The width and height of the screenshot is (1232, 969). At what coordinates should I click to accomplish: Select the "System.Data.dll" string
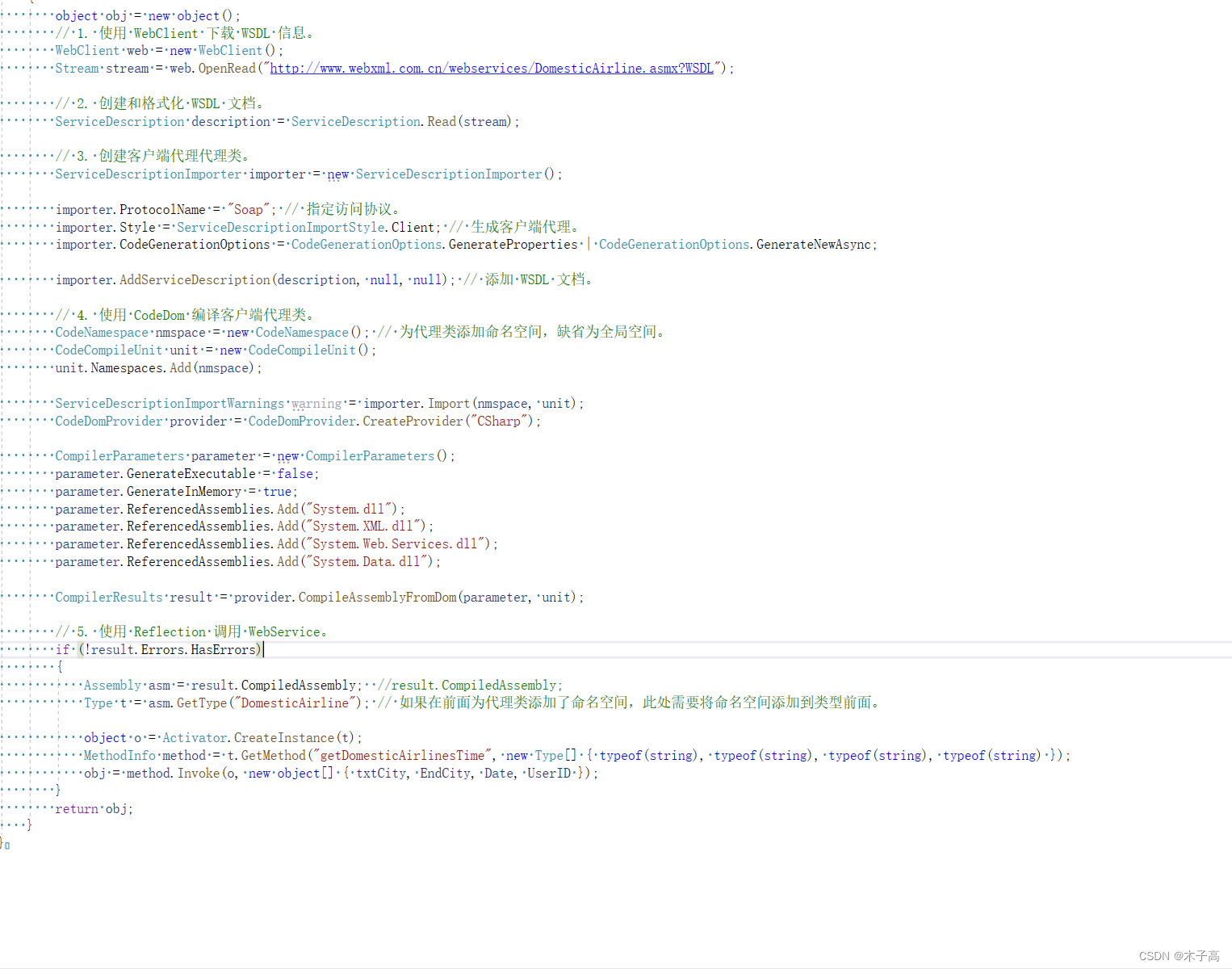367,562
